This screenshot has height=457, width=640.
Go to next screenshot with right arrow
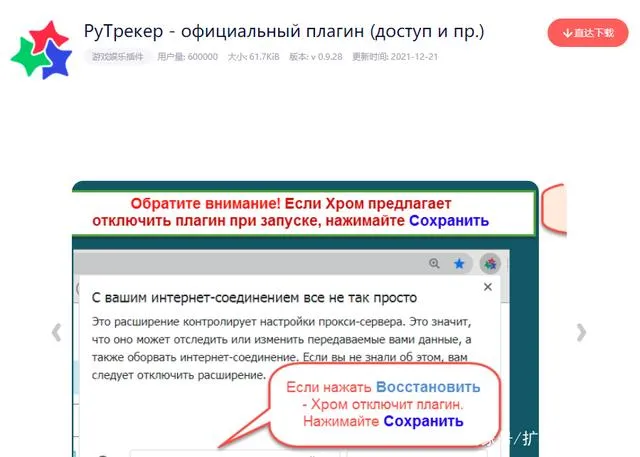(581, 332)
